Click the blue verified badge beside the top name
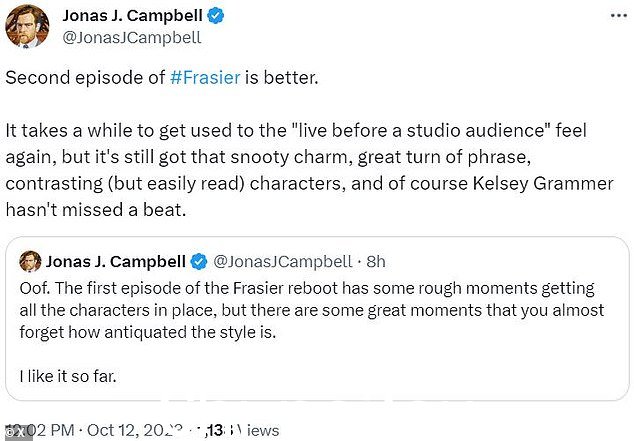 216,16
